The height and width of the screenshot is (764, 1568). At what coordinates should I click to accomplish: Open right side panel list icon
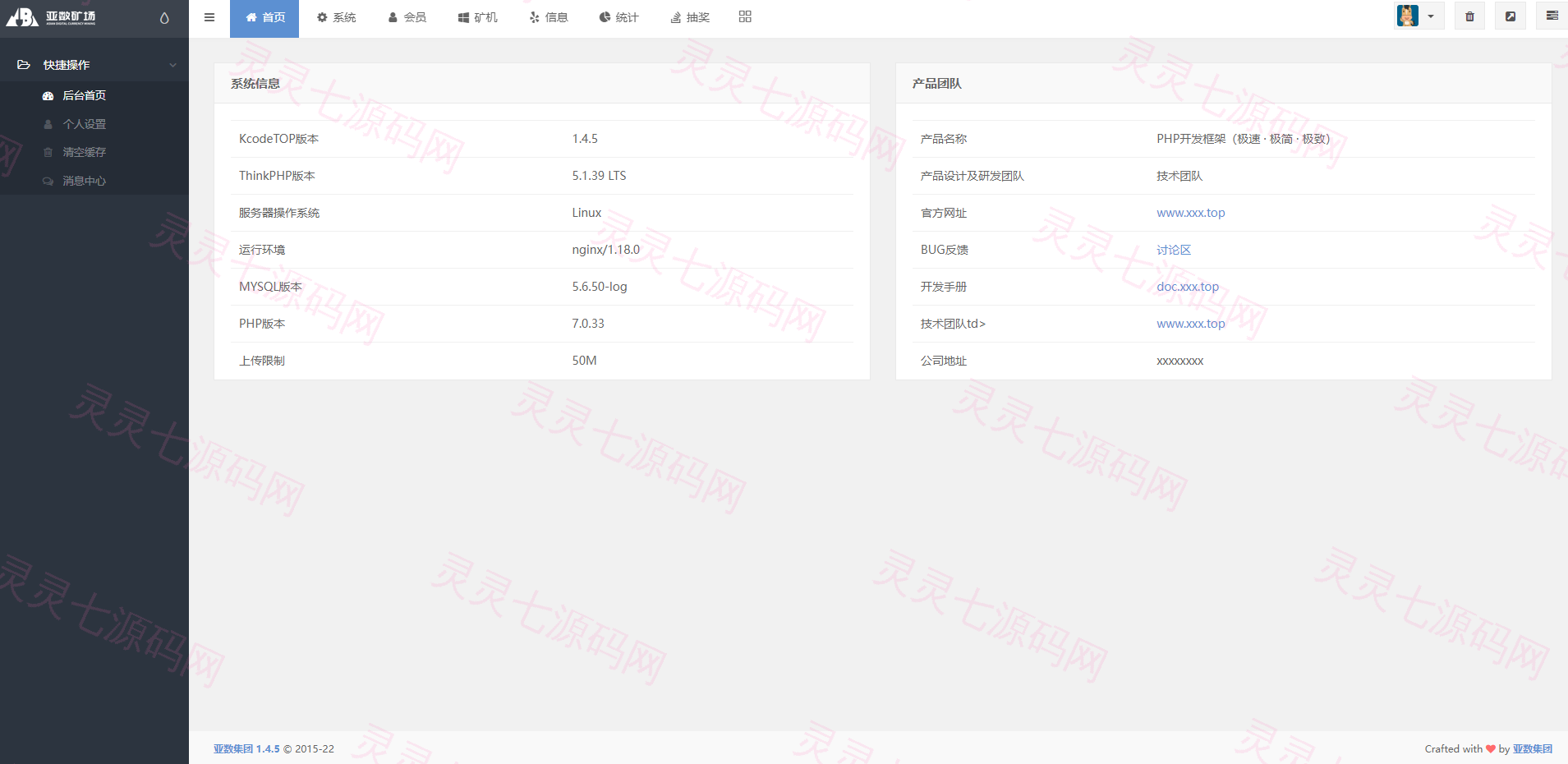1552,16
